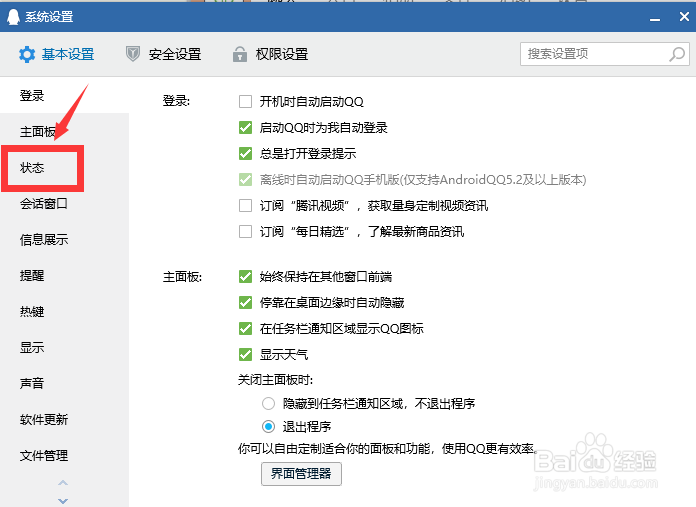Select 隐藏到任务栏通知区域 radio option
Screen dimensions: 696x507
pyautogui.click(x=268, y=404)
